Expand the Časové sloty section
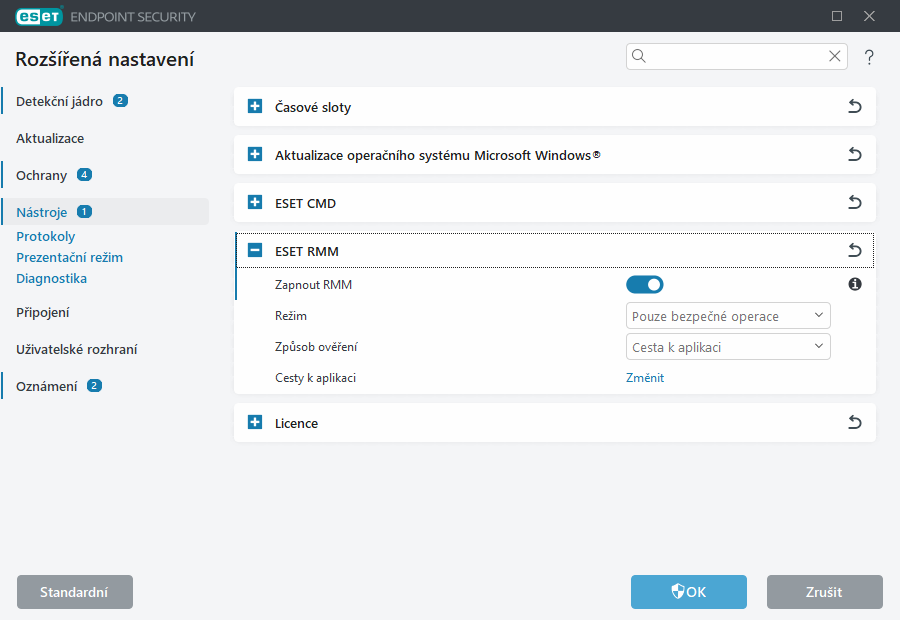 (254, 106)
